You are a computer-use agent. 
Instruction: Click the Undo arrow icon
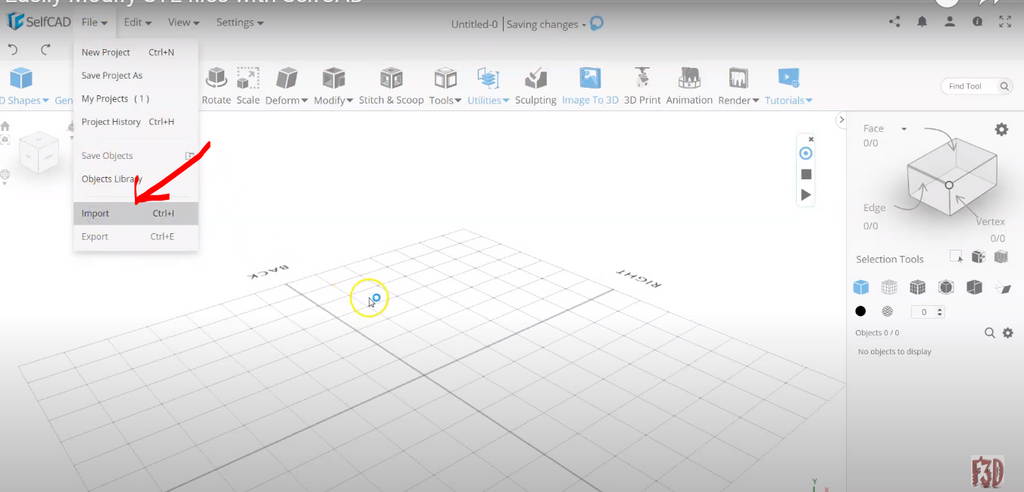[x=12, y=50]
